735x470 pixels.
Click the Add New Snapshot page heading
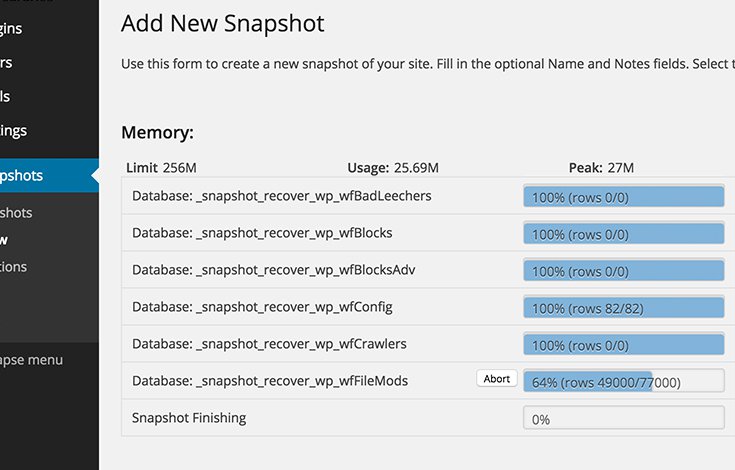pyautogui.click(x=222, y=22)
